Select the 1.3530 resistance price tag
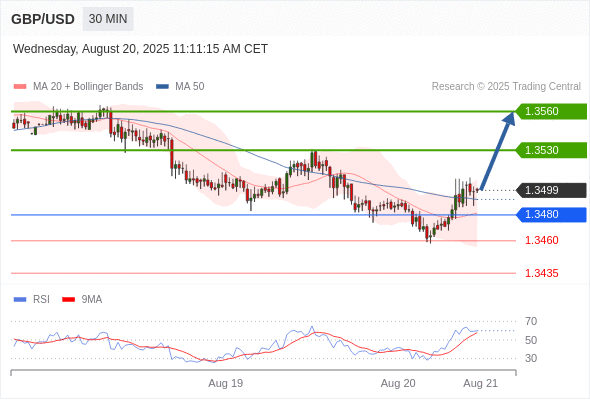Screen dimensions: 590x400 (x=551, y=150)
